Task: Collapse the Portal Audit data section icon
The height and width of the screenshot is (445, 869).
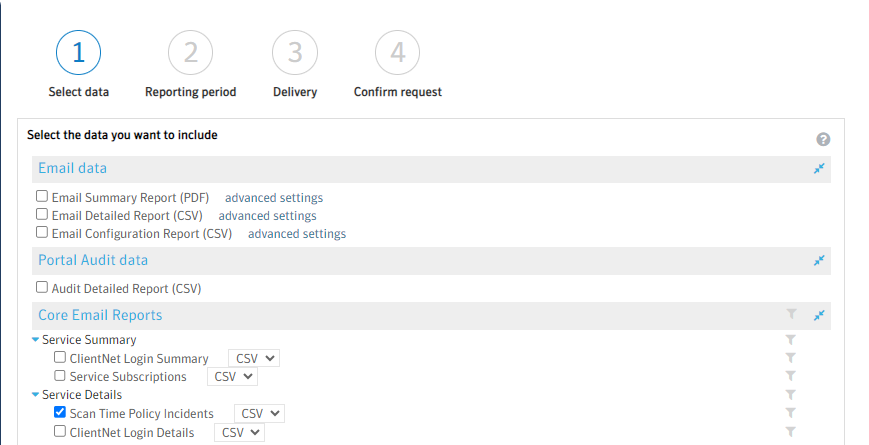Action: (x=819, y=260)
